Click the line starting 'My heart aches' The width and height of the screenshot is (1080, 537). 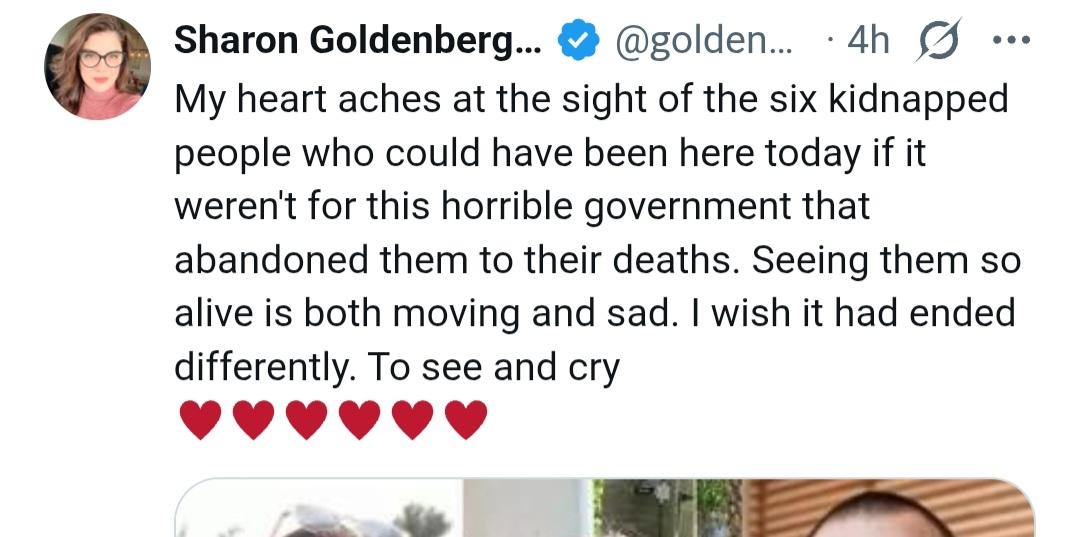click(590, 100)
